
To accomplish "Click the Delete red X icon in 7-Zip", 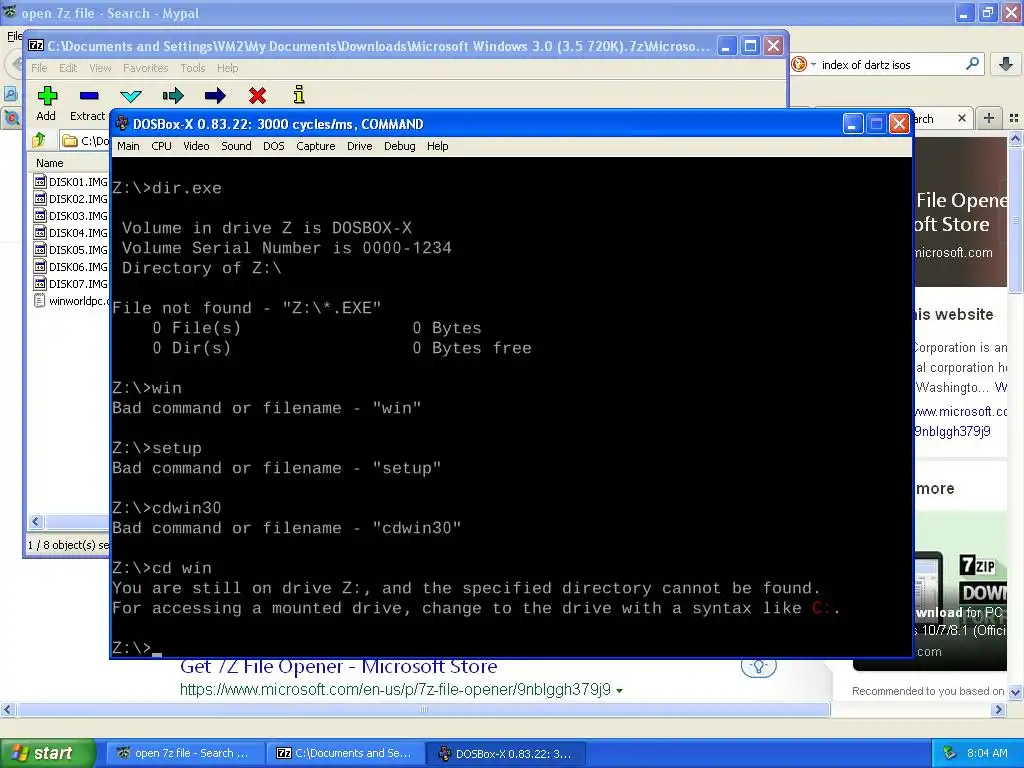I will [257, 96].
